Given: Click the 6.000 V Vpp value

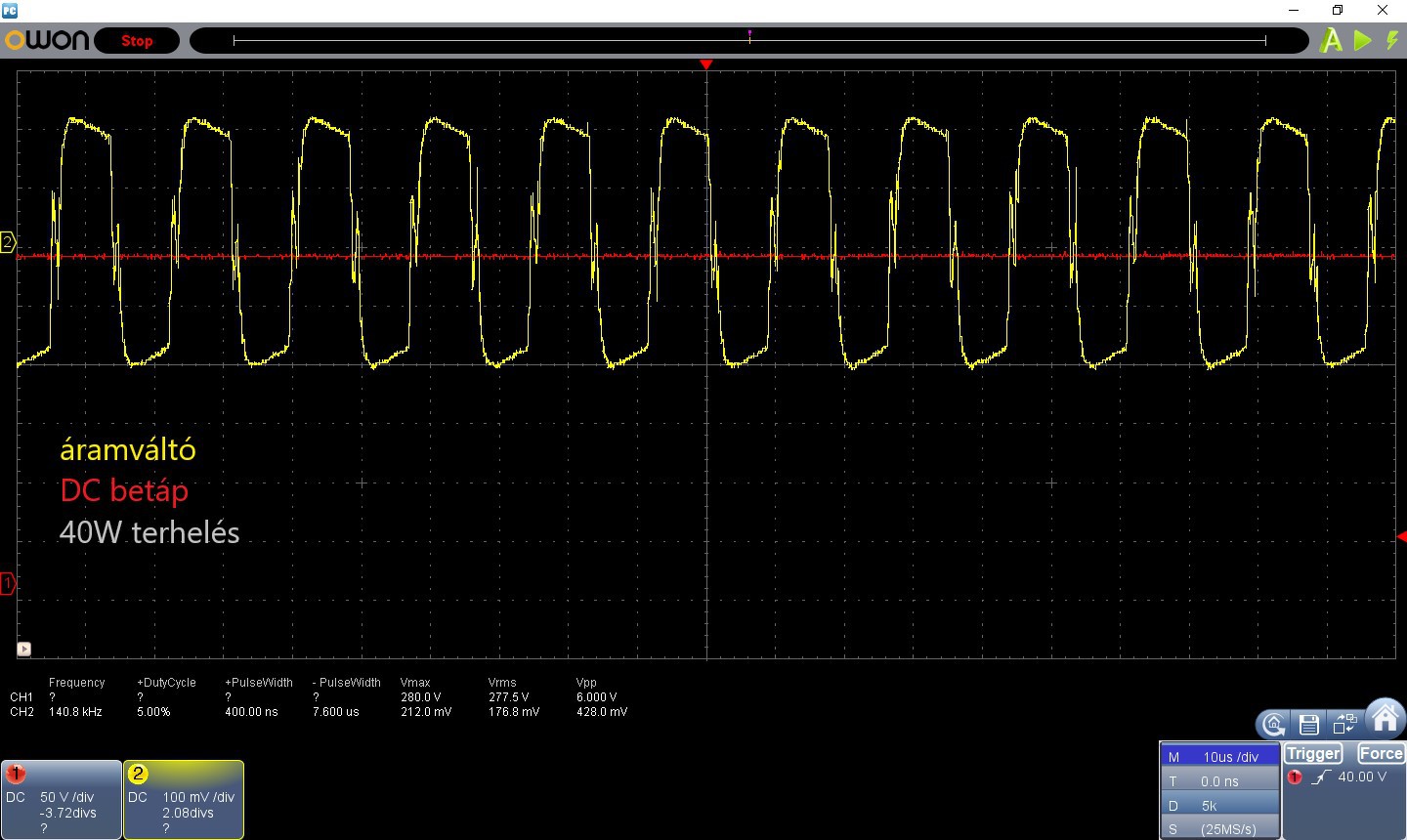Looking at the screenshot, I should (x=597, y=697).
